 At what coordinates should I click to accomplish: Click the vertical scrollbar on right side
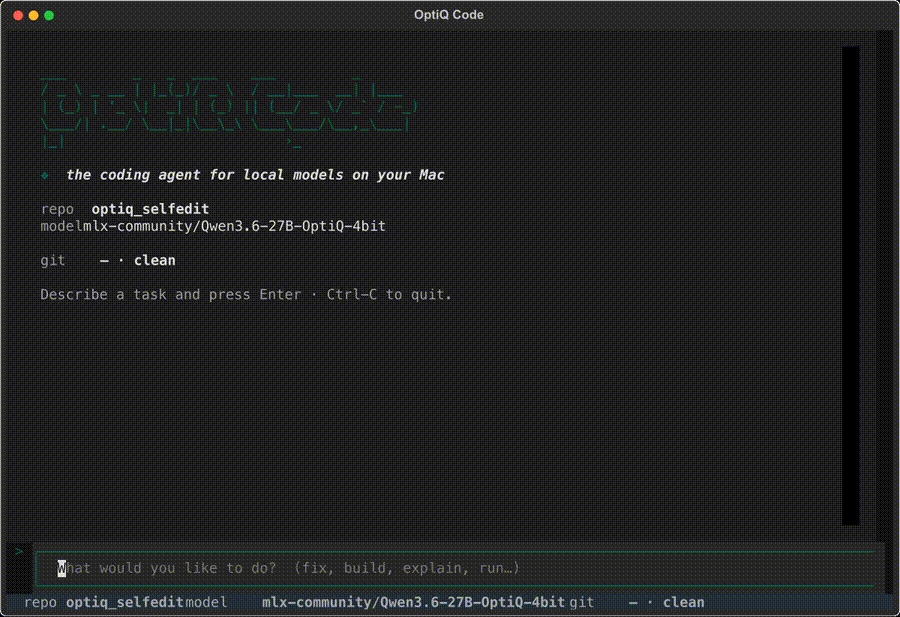coord(850,286)
